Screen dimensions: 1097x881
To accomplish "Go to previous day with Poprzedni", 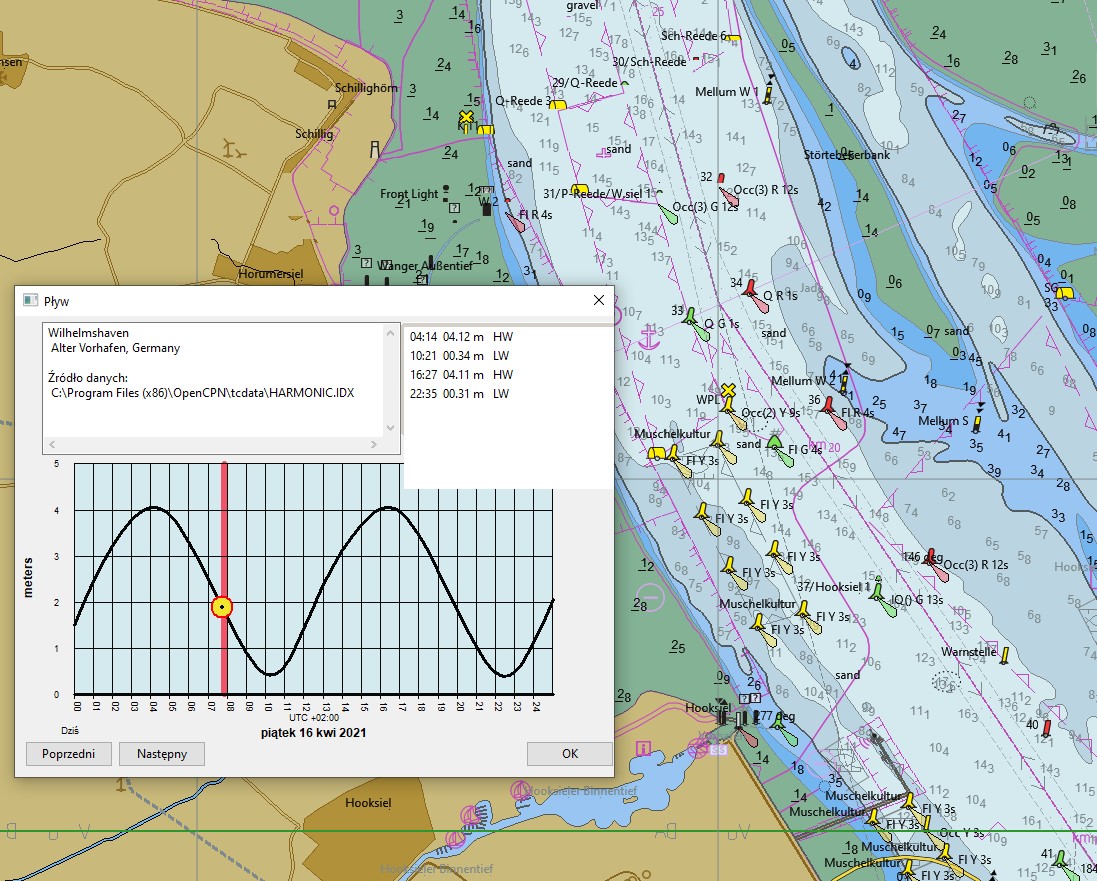I will 69,754.
